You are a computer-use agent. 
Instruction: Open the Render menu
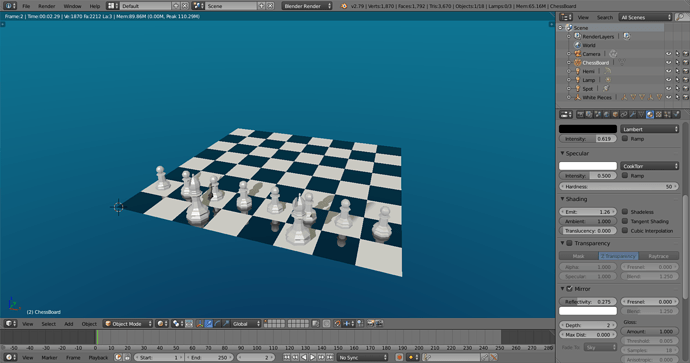tap(47, 6)
